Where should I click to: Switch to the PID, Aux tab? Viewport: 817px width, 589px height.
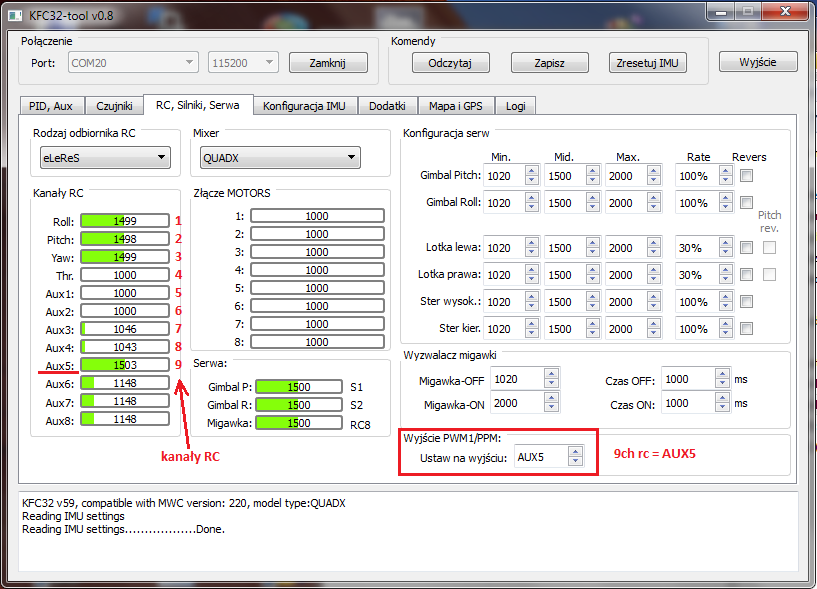[x=51, y=105]
